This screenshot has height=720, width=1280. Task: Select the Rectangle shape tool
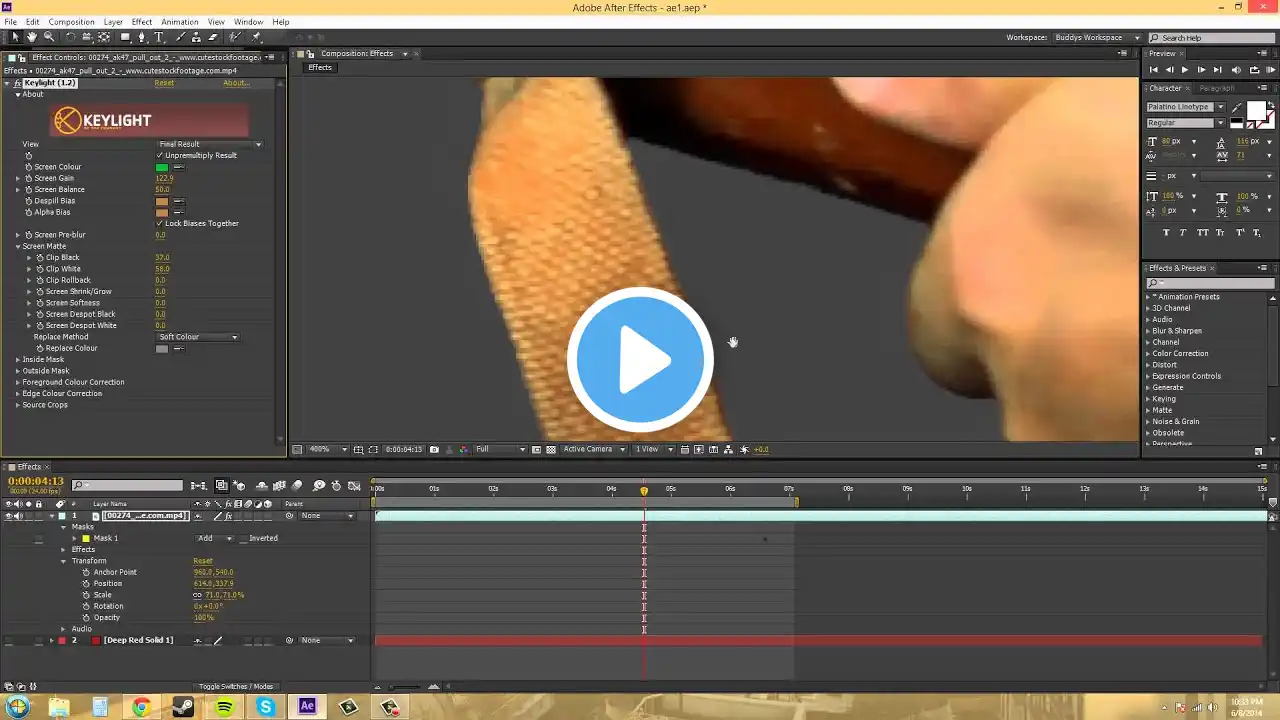[125, 37]
